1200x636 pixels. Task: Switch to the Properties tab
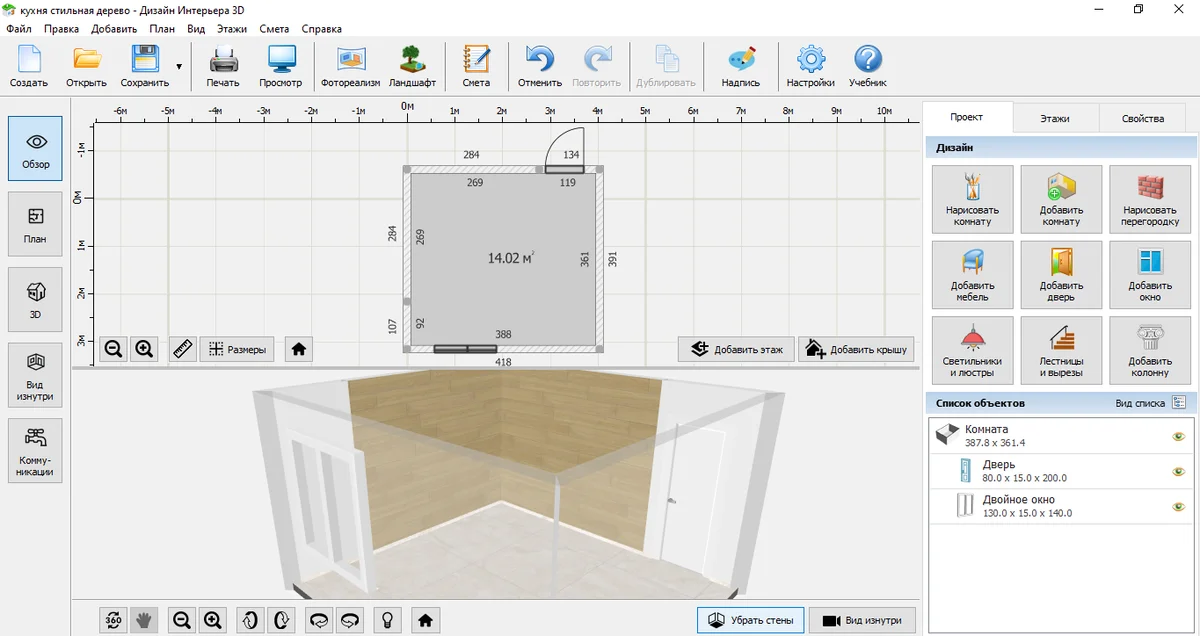click(1142, 118)
